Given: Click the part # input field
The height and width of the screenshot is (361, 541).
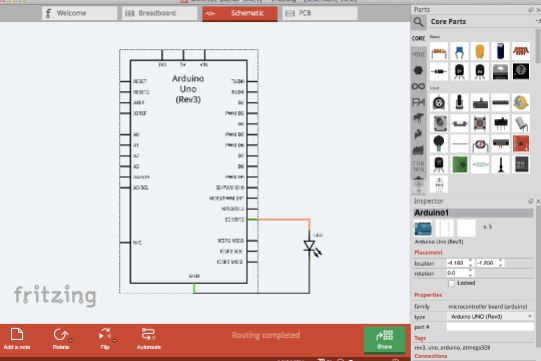Looking at the screenshot, I should [490, 327].
